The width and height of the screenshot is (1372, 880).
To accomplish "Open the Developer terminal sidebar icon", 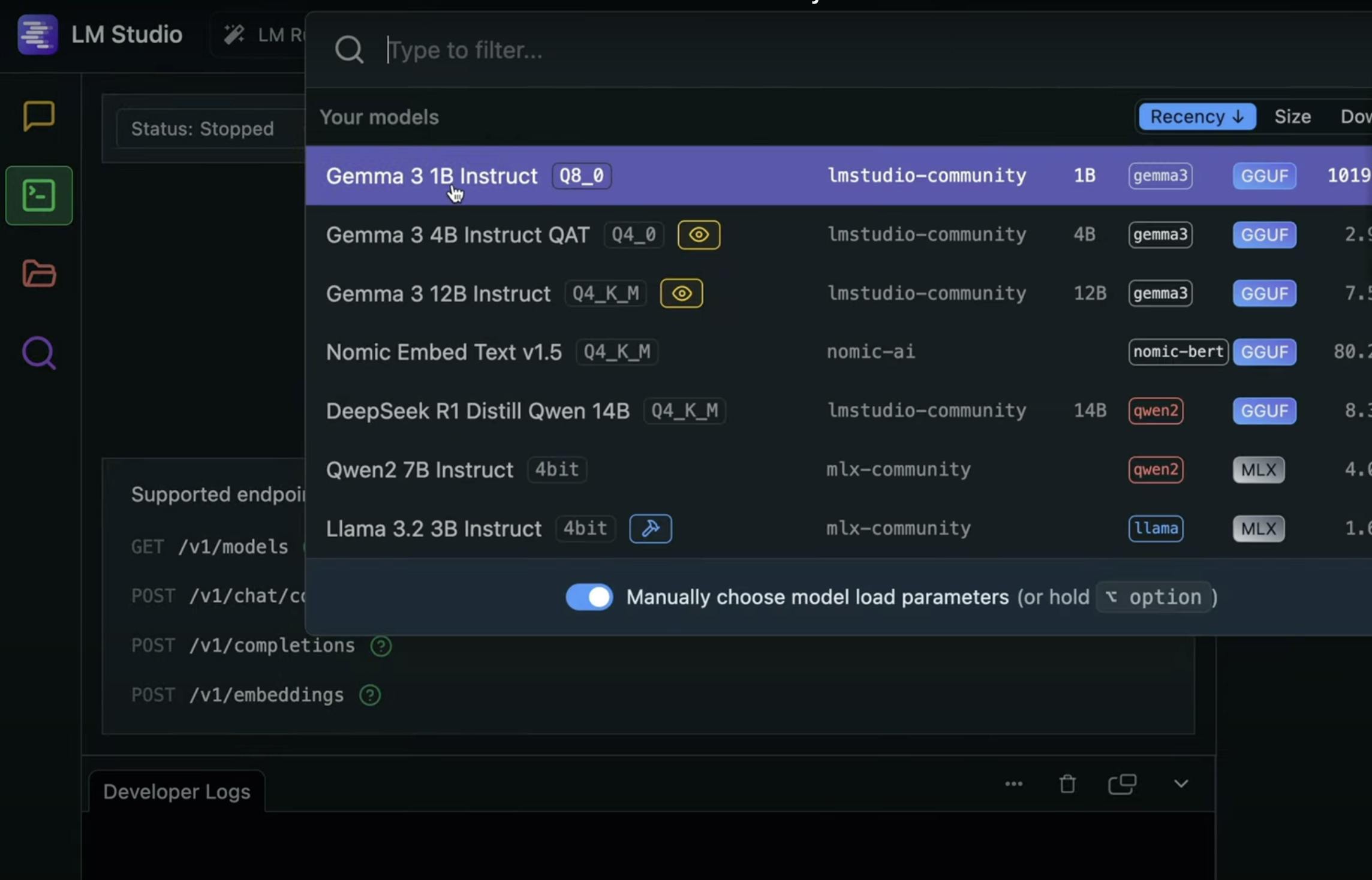I will click(39, 195).
